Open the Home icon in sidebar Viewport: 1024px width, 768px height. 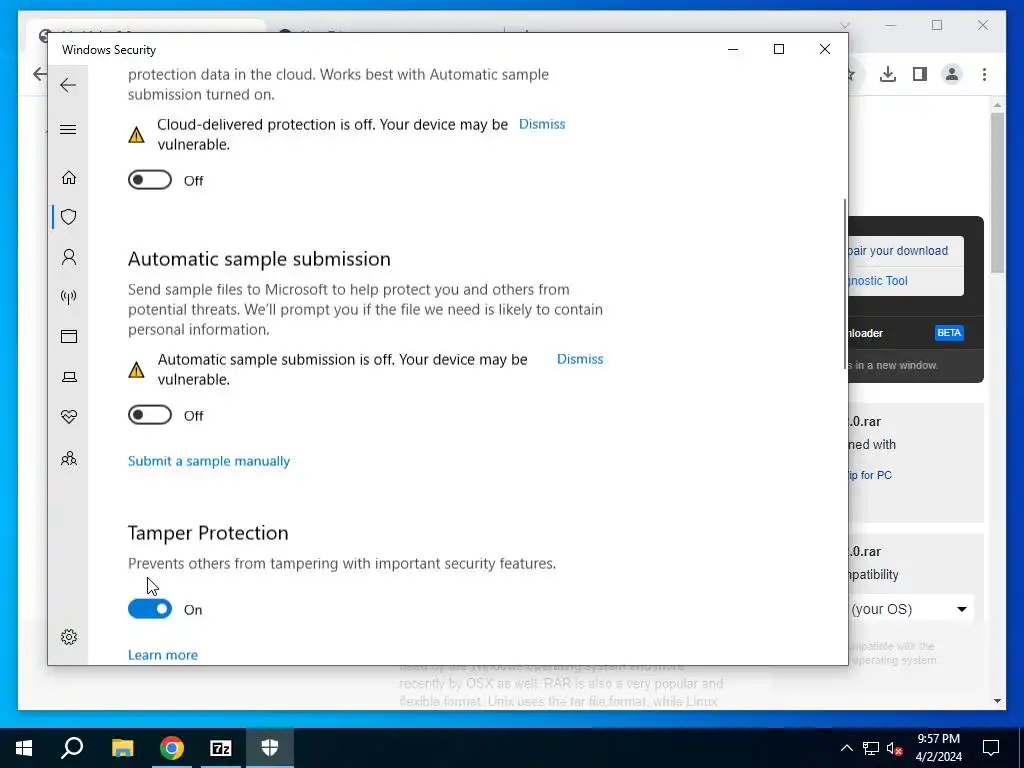click(x=69, y=178)
